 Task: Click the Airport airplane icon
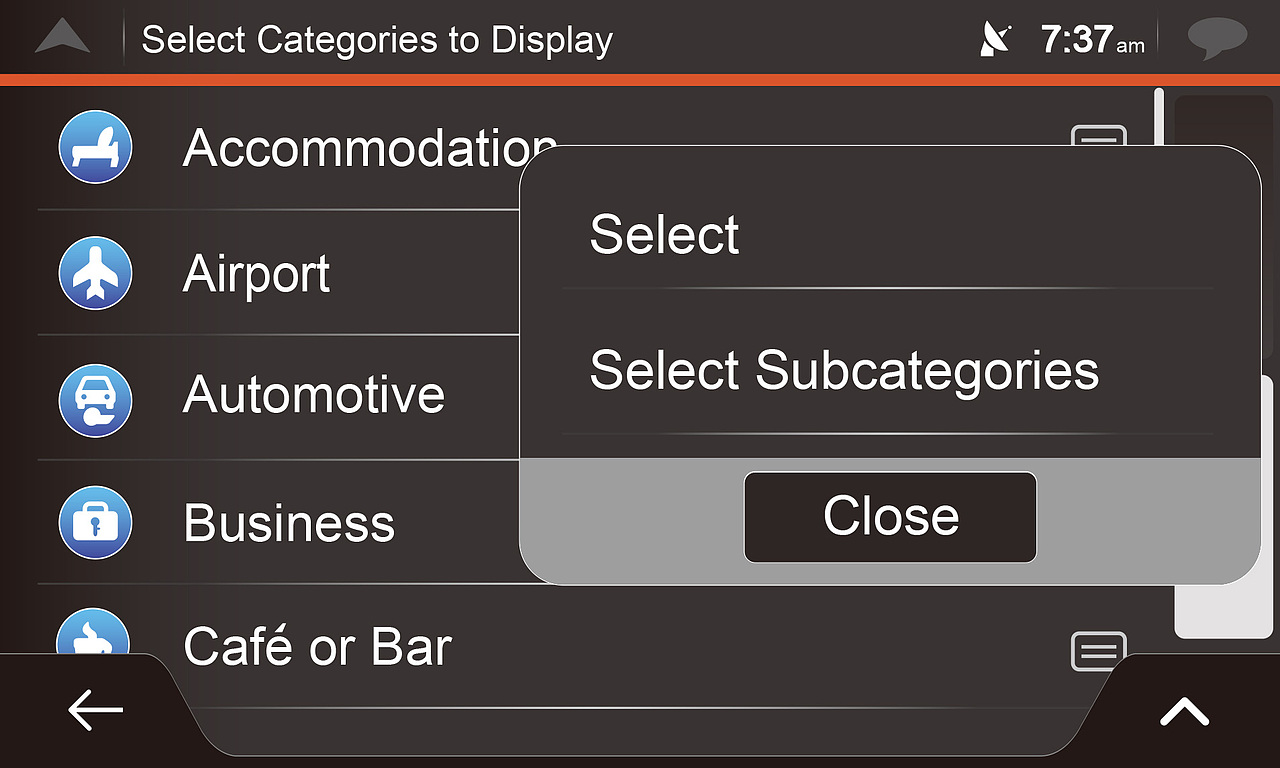click(95, 273)
